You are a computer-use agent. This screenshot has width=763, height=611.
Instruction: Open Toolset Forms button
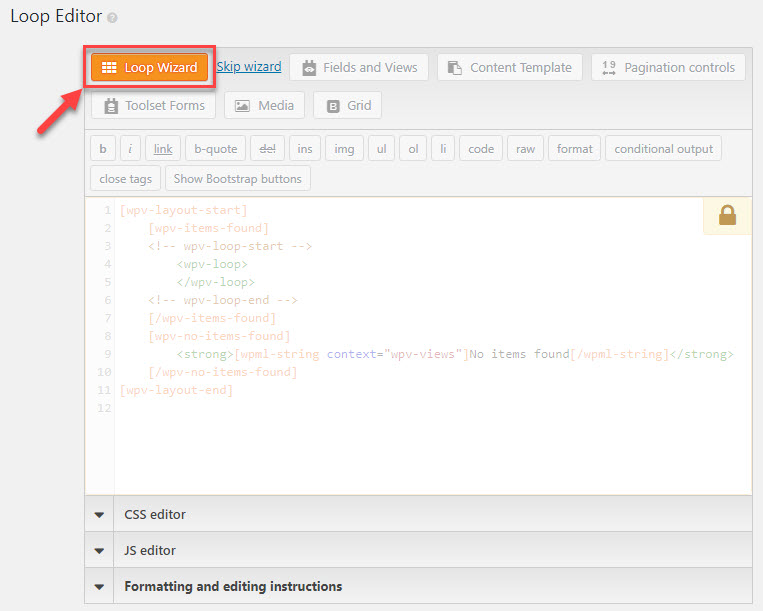point(153,105)
